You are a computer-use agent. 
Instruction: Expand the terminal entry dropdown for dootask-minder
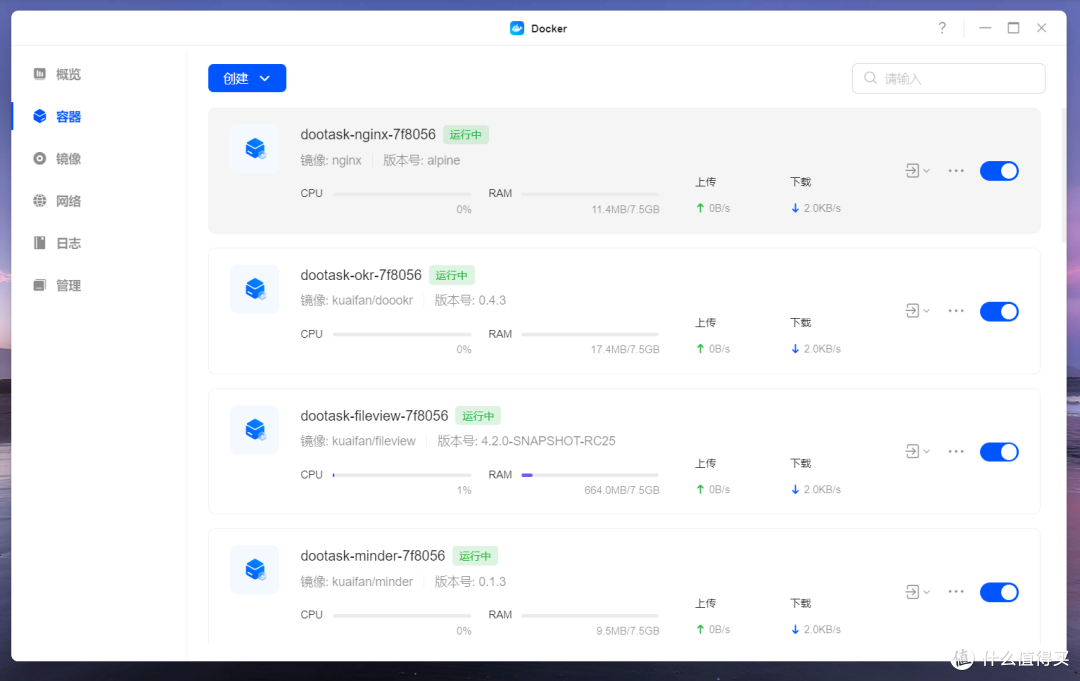pos(917,592)
